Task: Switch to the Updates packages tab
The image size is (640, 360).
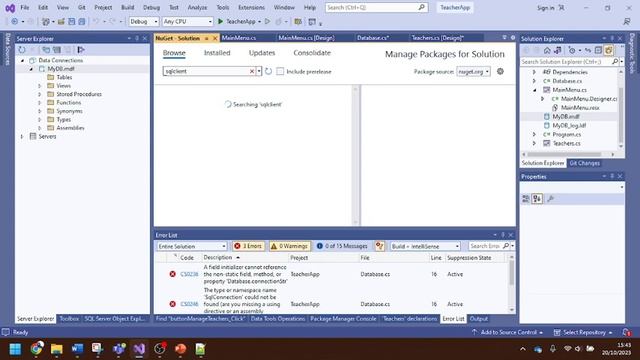Action: tap(262, 53)
